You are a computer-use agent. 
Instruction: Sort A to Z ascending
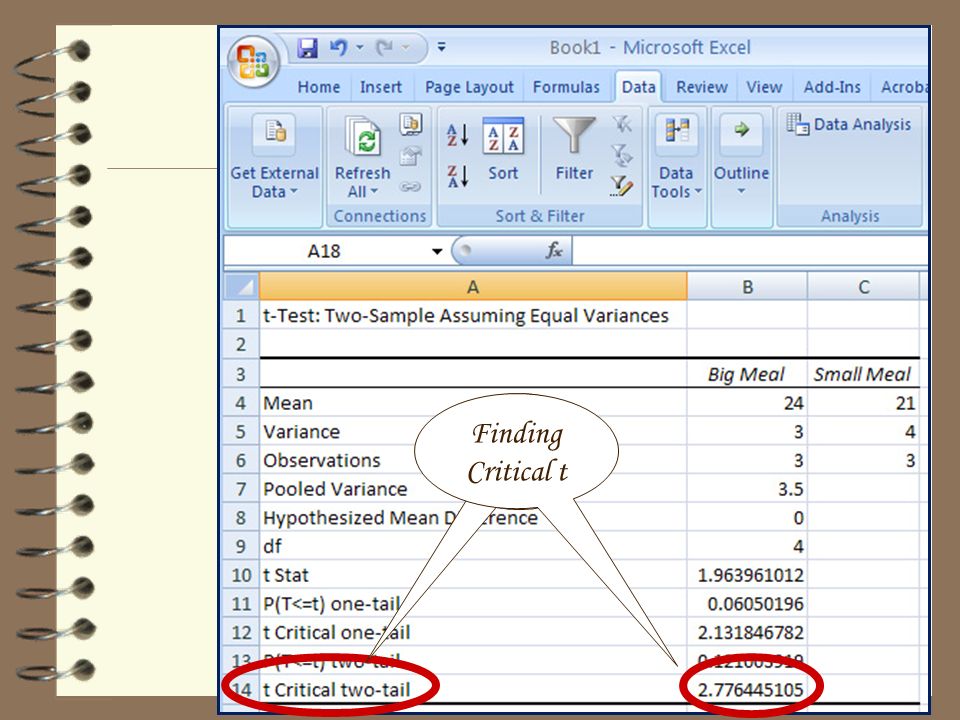458,135
